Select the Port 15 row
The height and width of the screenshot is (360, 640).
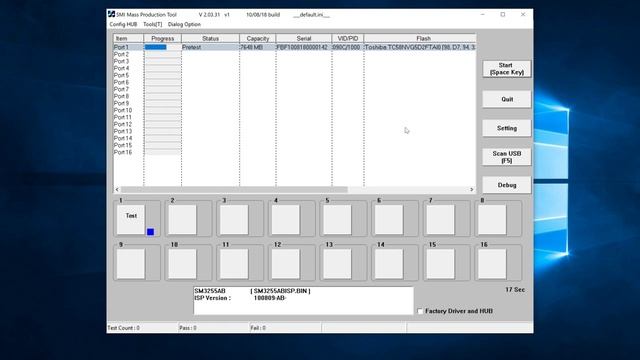[294, 145]
